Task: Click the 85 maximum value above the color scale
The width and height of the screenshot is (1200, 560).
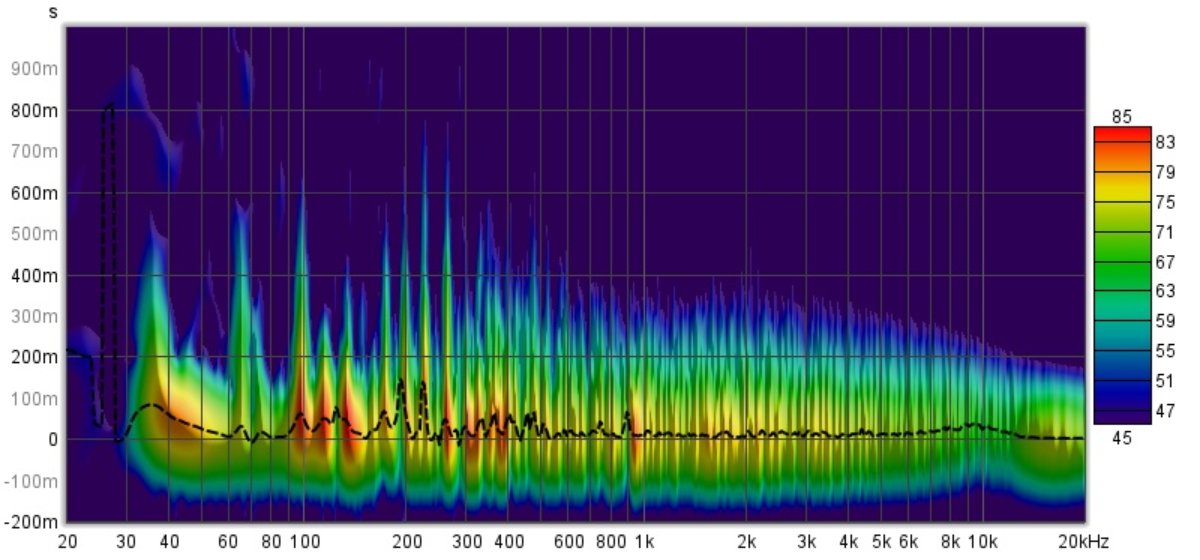Action: pos(1123,116)
